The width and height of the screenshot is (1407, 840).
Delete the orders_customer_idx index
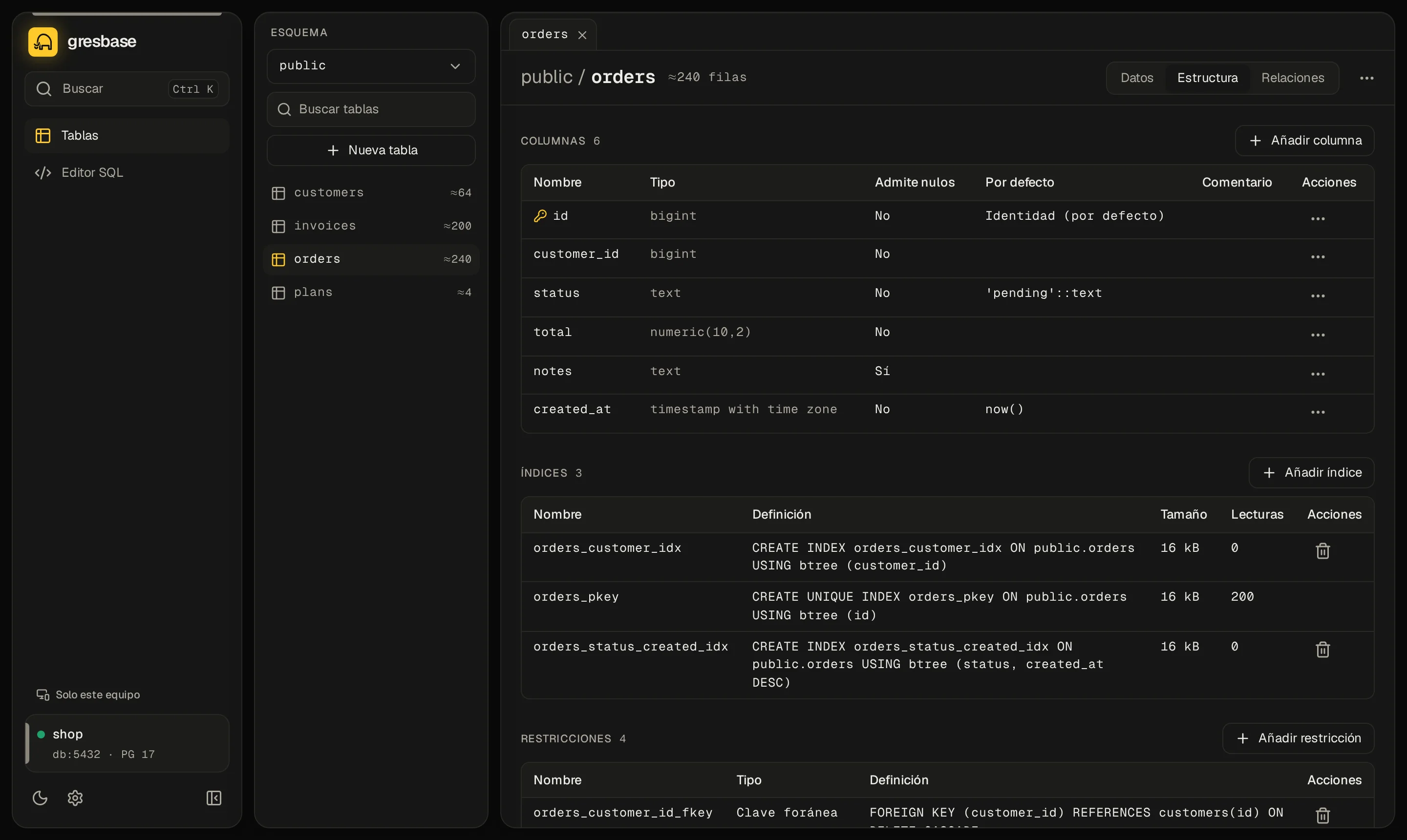(x=1322, y=551)
